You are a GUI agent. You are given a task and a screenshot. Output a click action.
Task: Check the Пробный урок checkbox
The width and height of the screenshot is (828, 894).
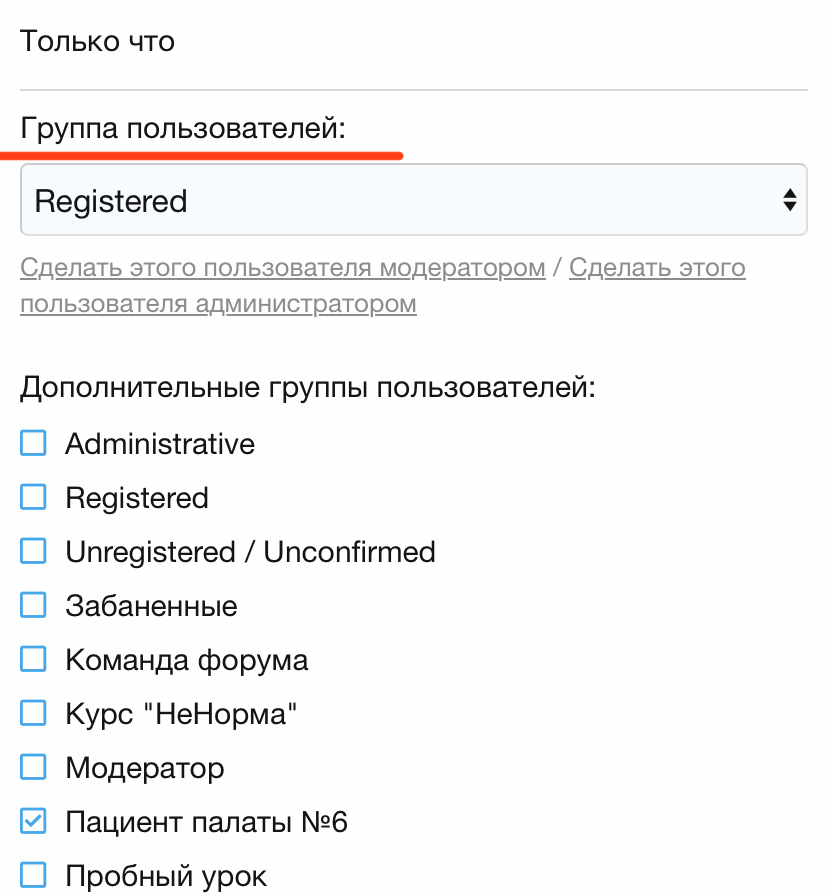point(34,876)
